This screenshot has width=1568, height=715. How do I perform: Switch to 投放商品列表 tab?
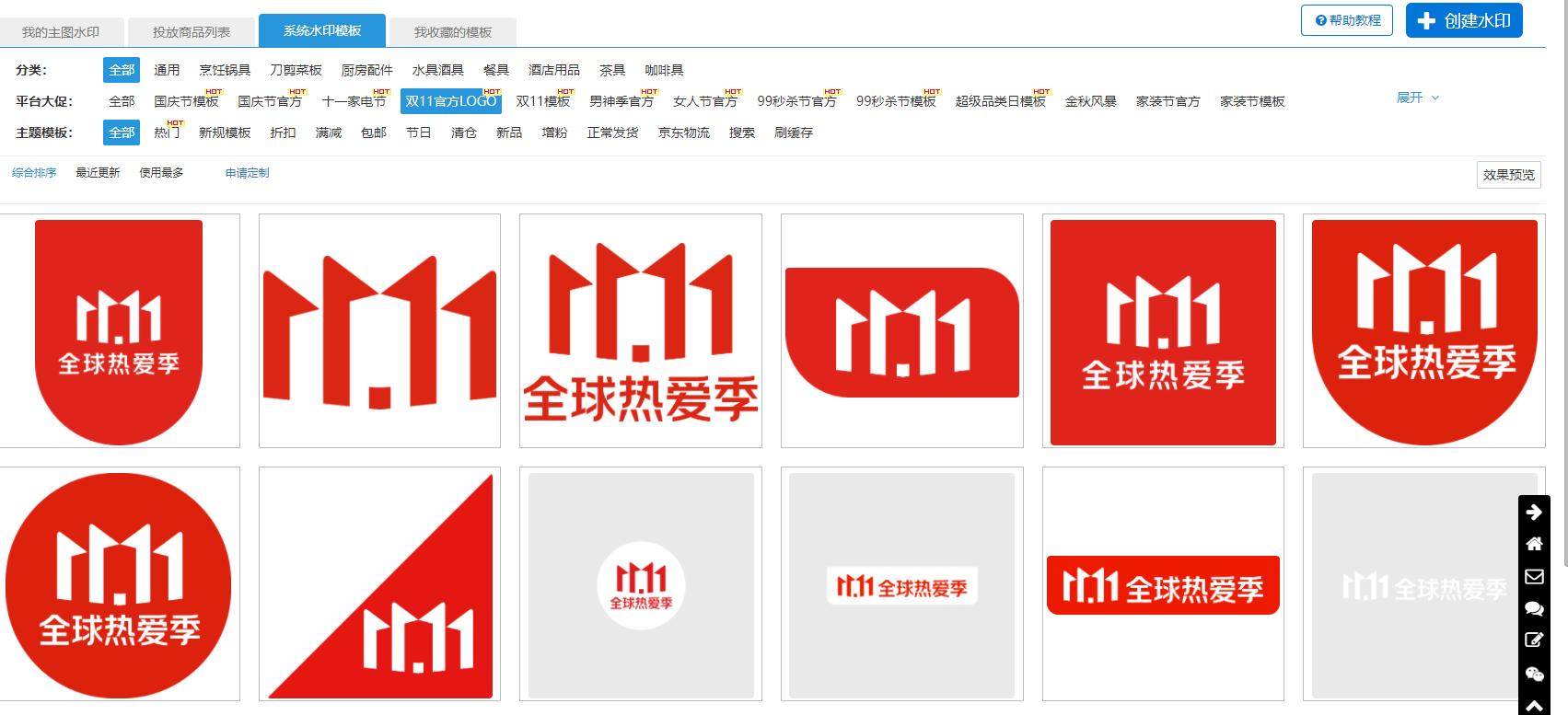tap(192, 32)
